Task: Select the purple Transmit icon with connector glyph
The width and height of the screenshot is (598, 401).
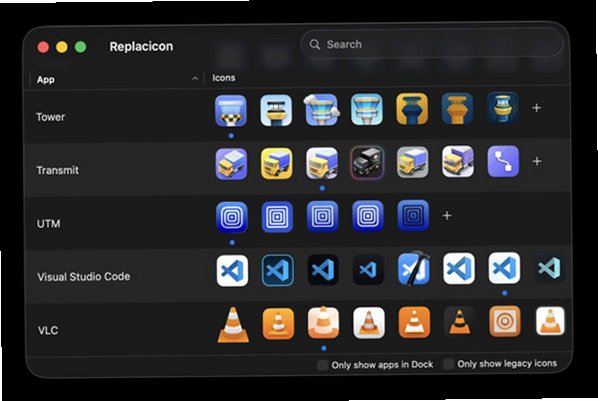Action: pyautogui.click(x=503, y=161)
